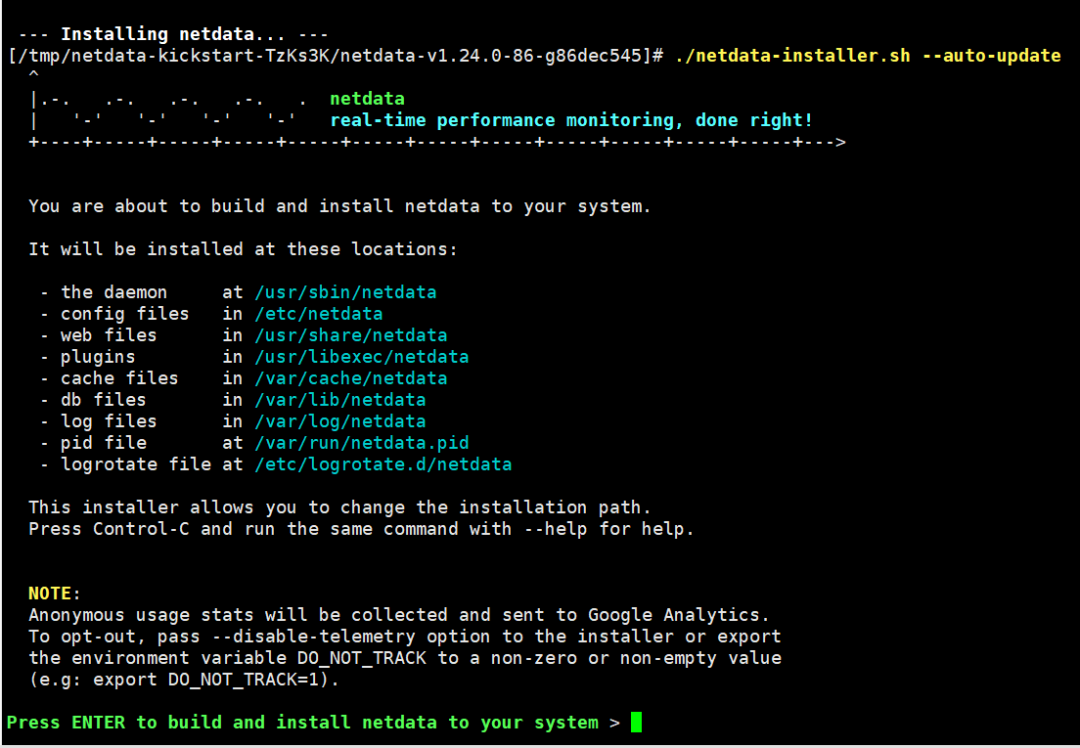Click the /etc/netdata config path
1080x748 pixels.
pos(319,313)
